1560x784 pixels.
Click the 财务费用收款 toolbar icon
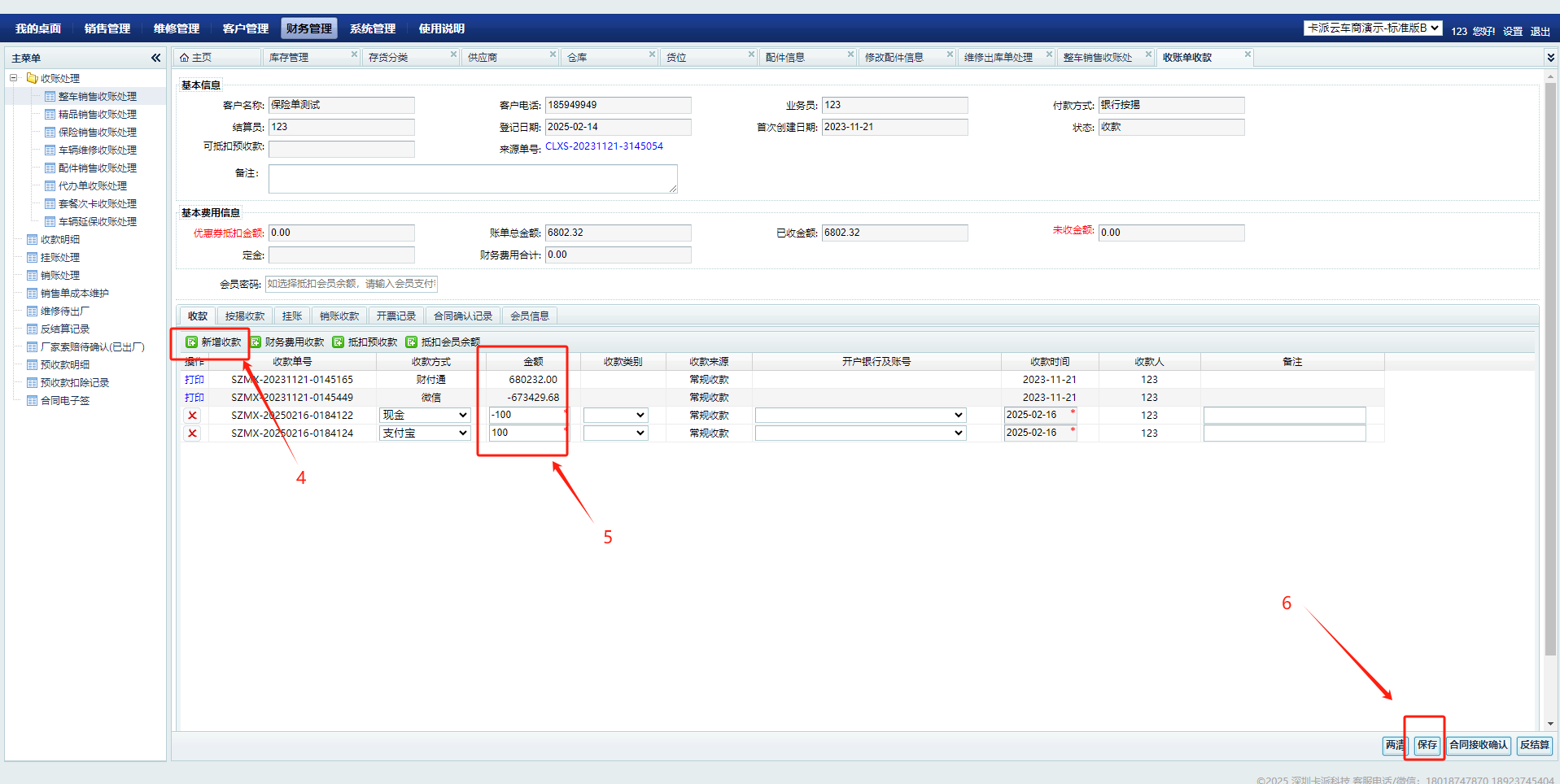point(256,342)
